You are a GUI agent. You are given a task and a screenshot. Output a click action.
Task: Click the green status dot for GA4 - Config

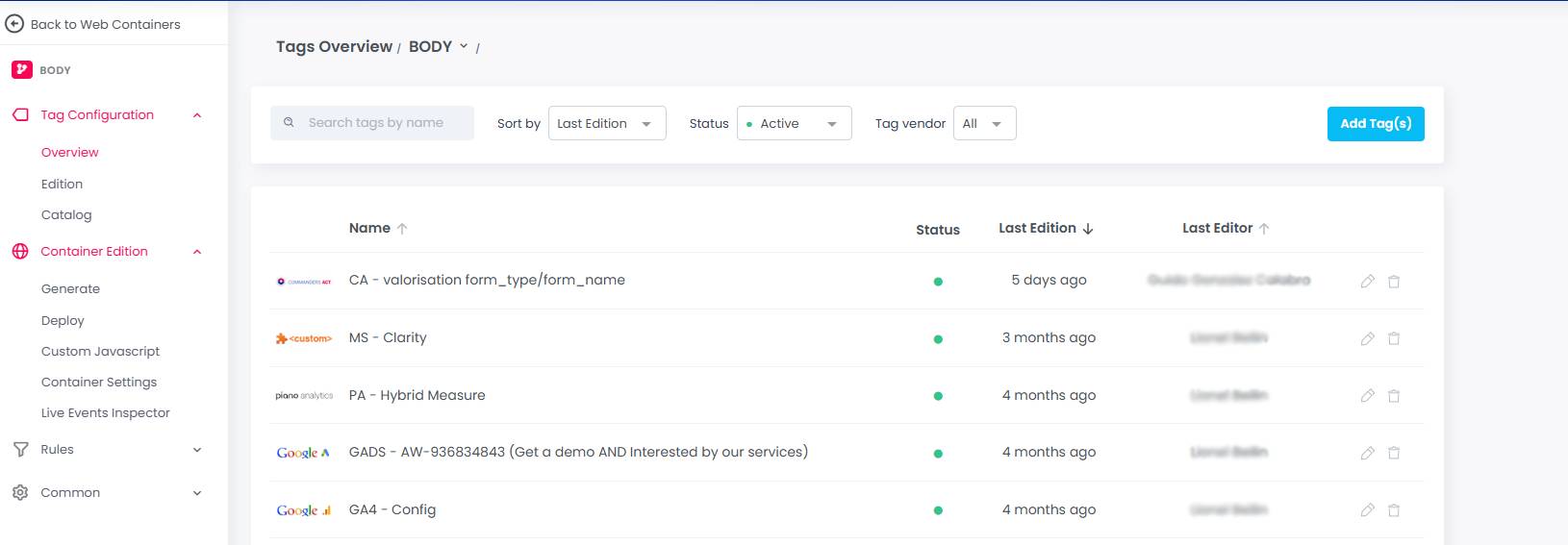click(938, 510)
